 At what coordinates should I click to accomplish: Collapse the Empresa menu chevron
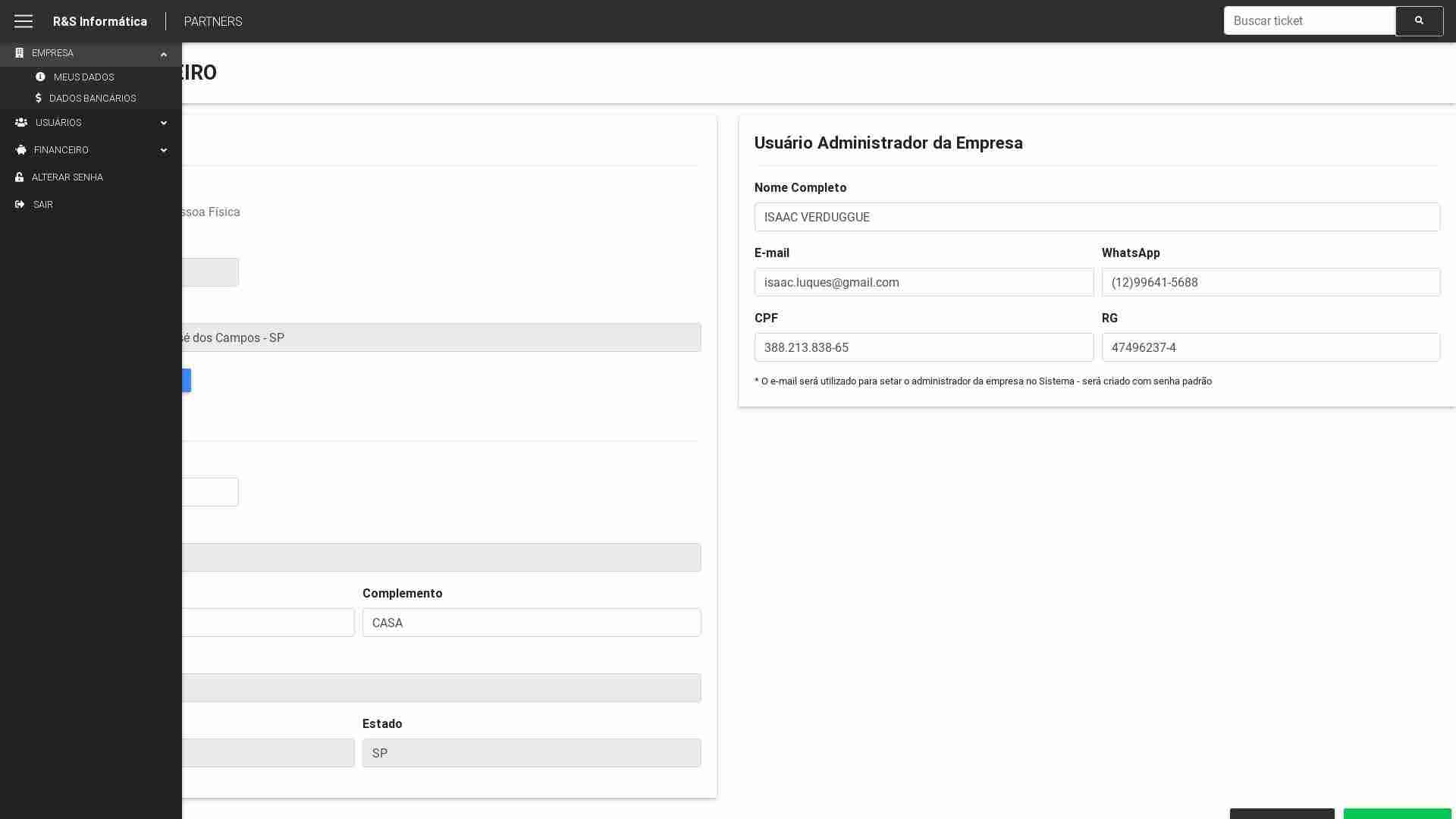point(164,54)
